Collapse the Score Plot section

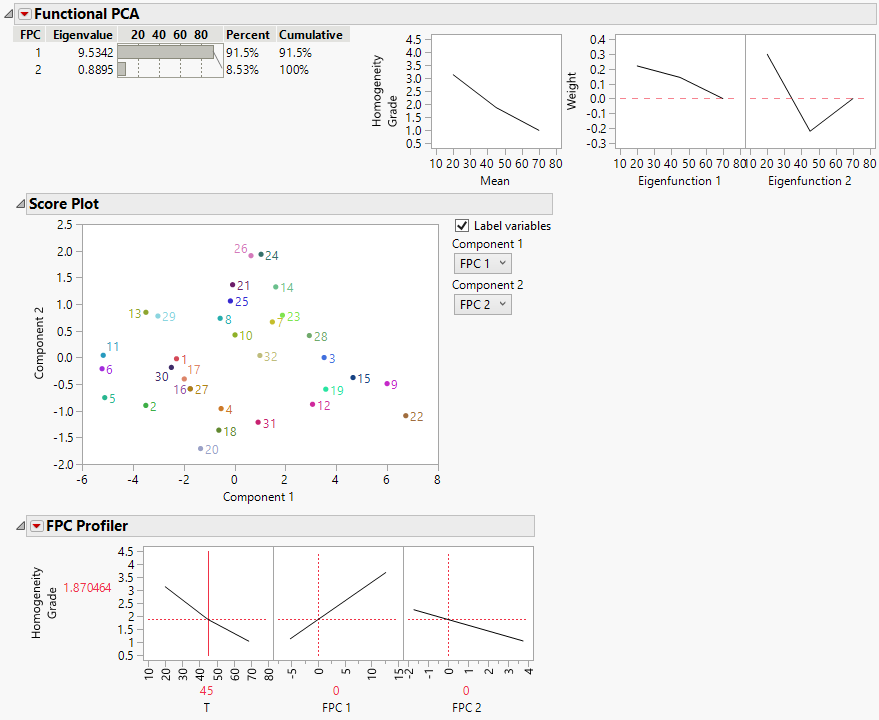click(x=21, y=204)
